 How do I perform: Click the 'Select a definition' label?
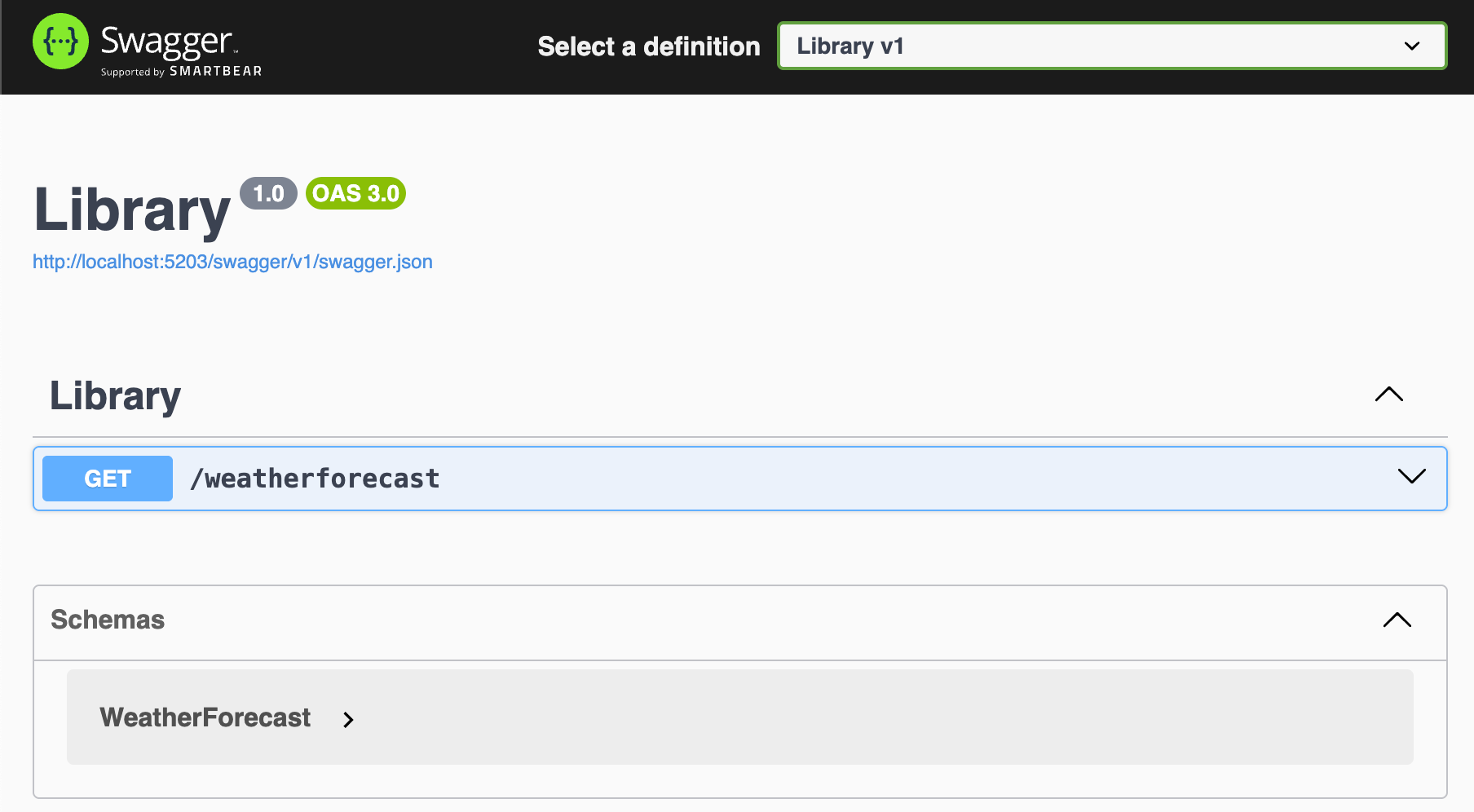[x=648, y=46]
